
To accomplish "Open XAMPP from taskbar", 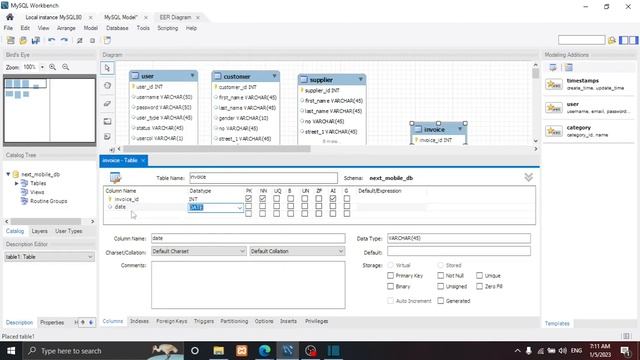I will click(242, 351).
